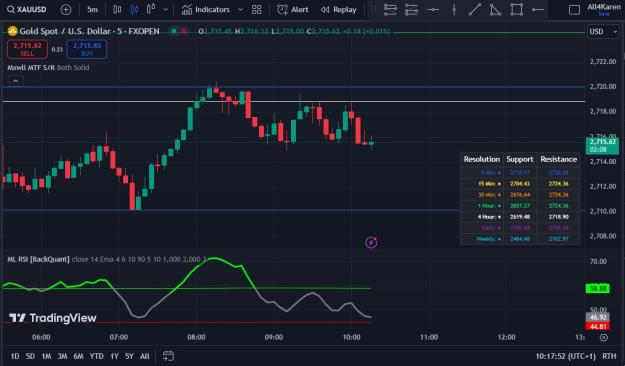Set date range to 1D
Screen dimensions: 625x366
[15, 356]
